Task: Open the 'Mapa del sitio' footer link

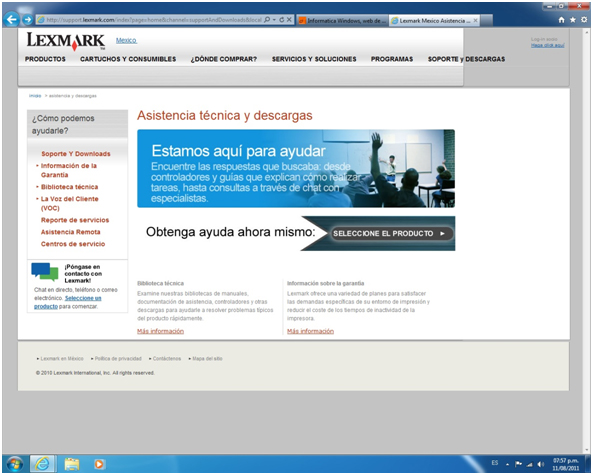Action: (207, 359)
